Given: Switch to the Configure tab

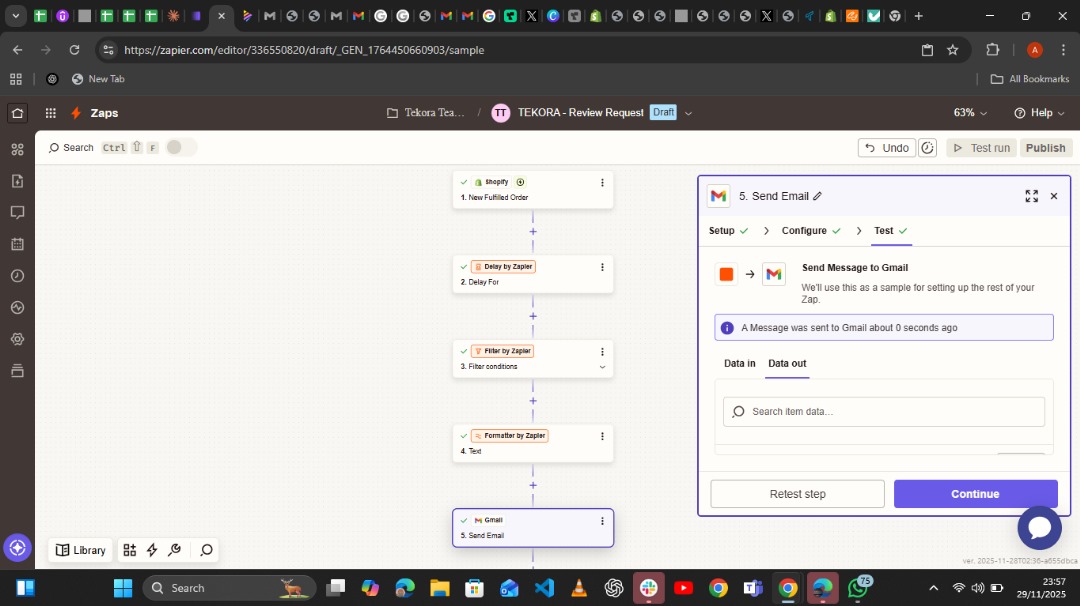Looking at the screenshot, I should (x=811, y=231).
